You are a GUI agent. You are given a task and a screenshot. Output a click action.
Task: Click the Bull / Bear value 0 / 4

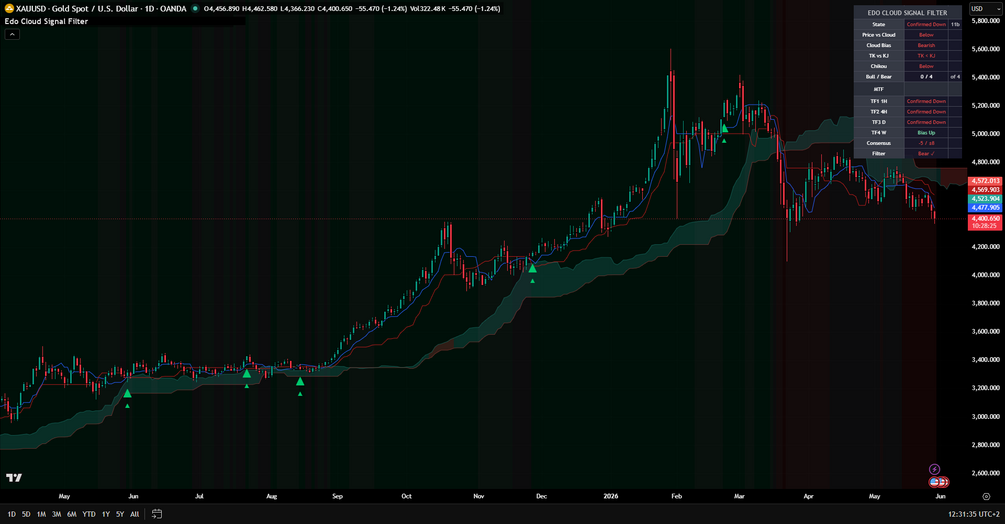point(926,77)
